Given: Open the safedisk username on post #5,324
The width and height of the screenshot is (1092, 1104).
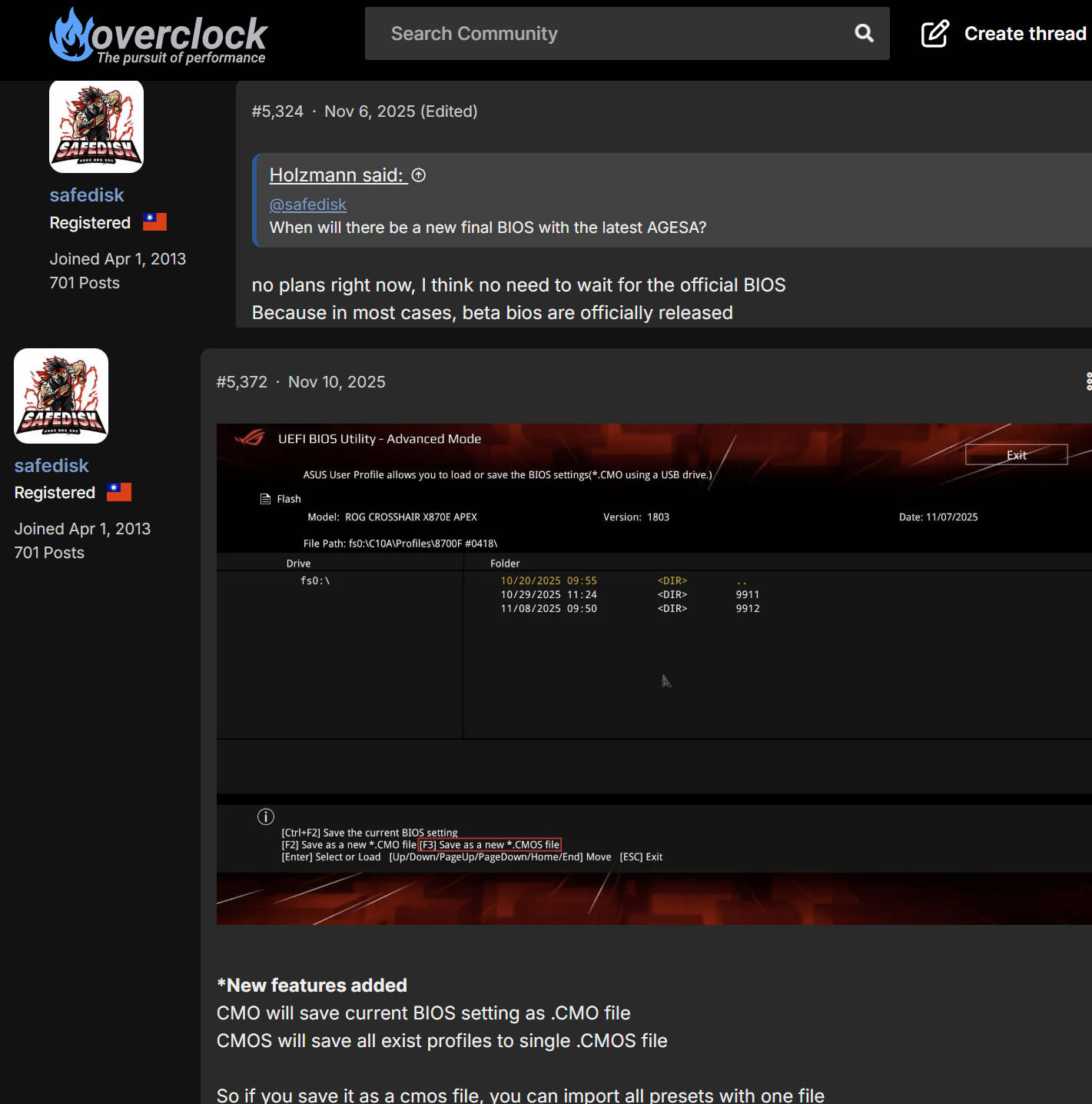Looking at the screenshot, I should [87, 195].
